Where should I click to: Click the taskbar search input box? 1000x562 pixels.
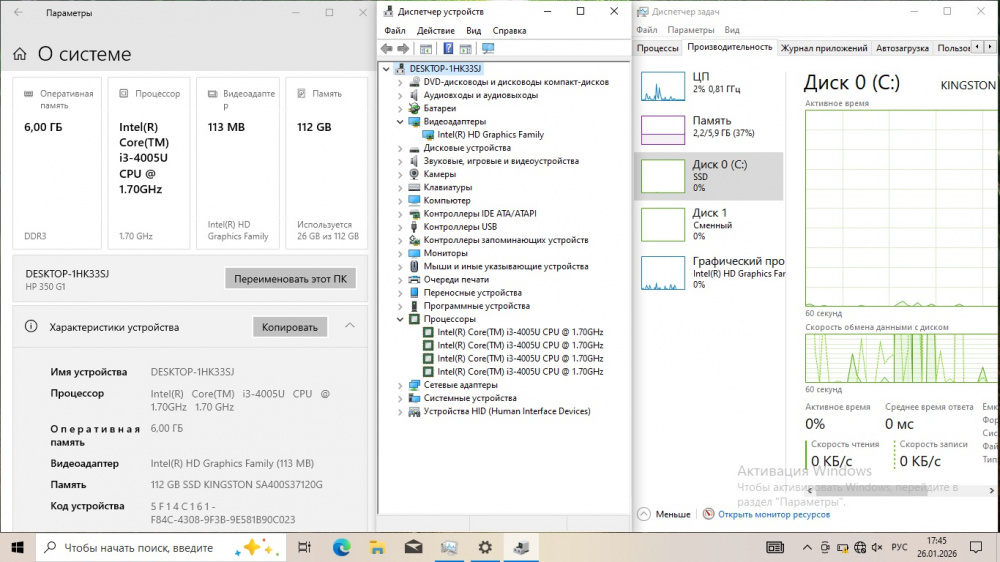[x=140, y=547]
